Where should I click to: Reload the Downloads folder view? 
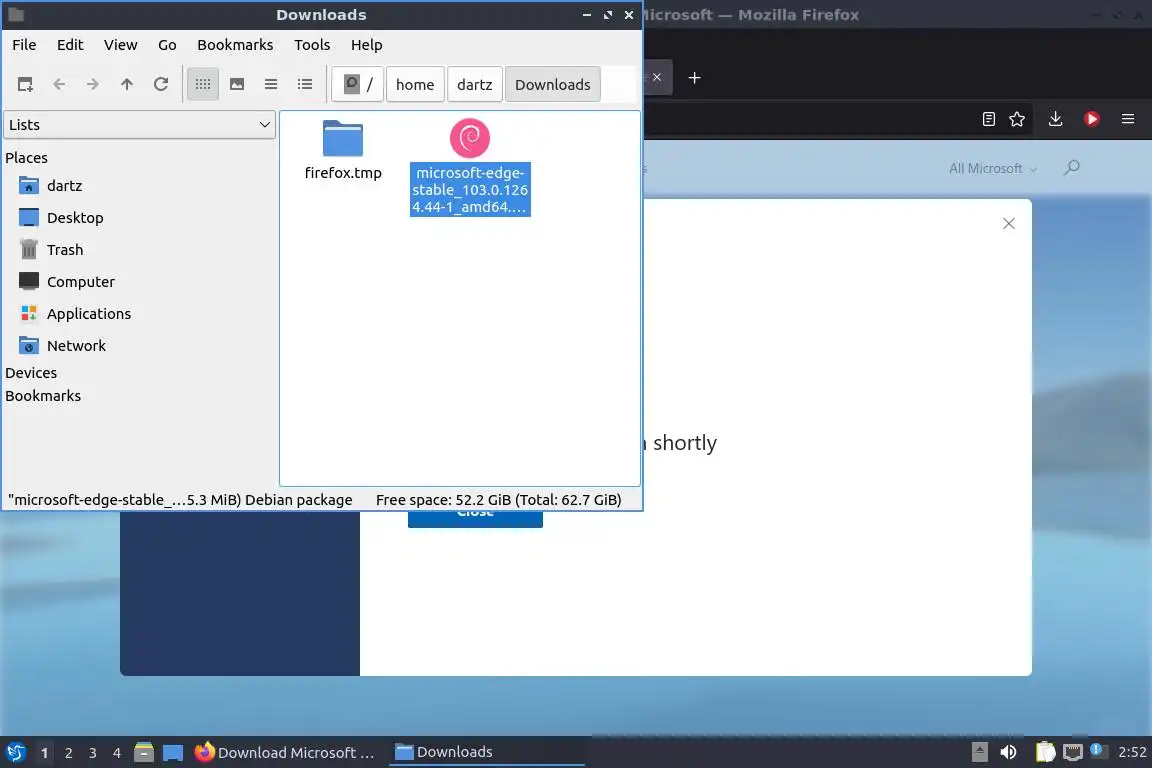(161, 85)
